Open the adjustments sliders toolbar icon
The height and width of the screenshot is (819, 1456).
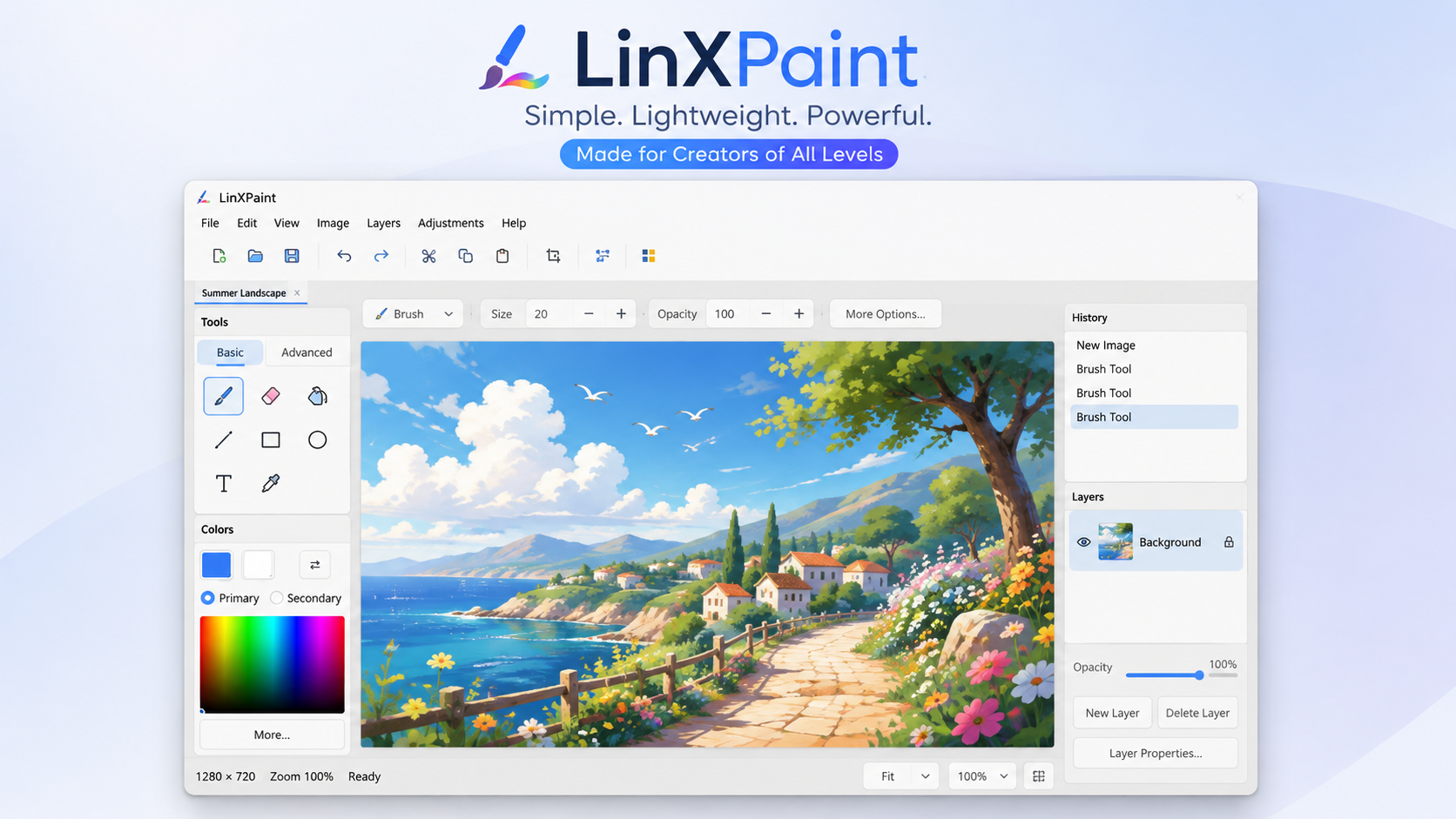coord(603,256)
